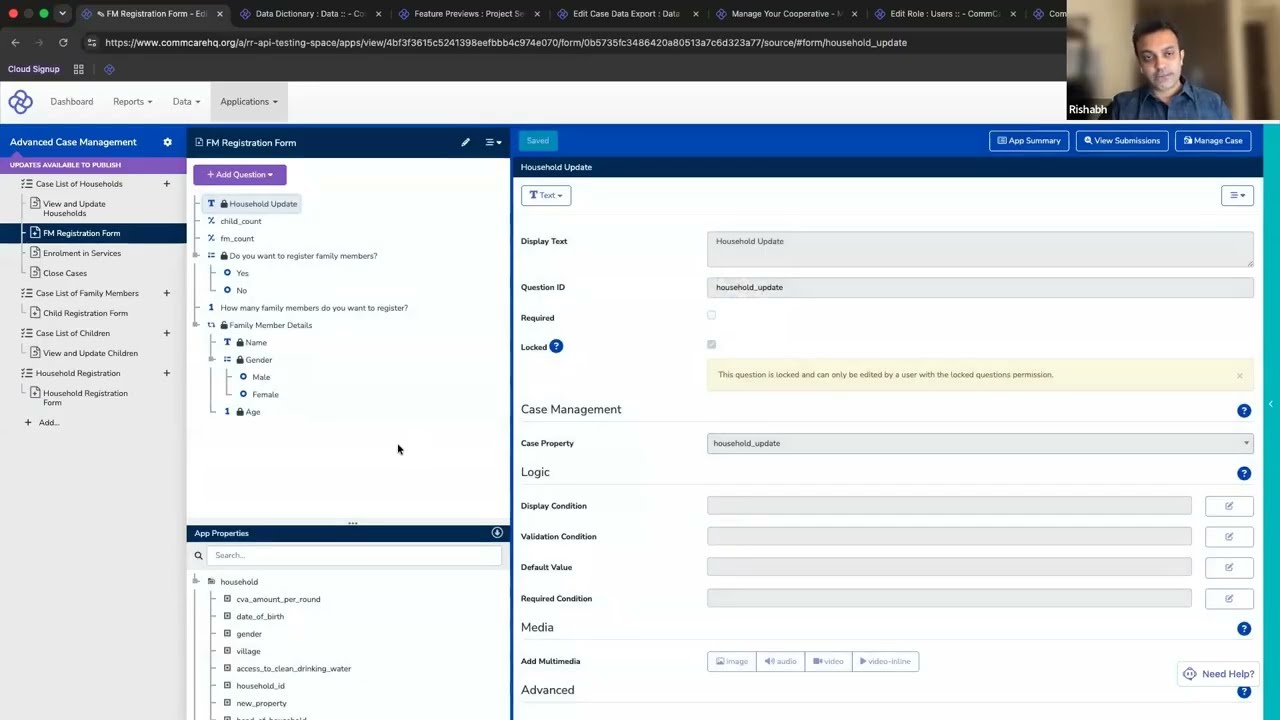Add an audio multimedia file
This screenshot has height=720, width=1280.
pos(781,661)
